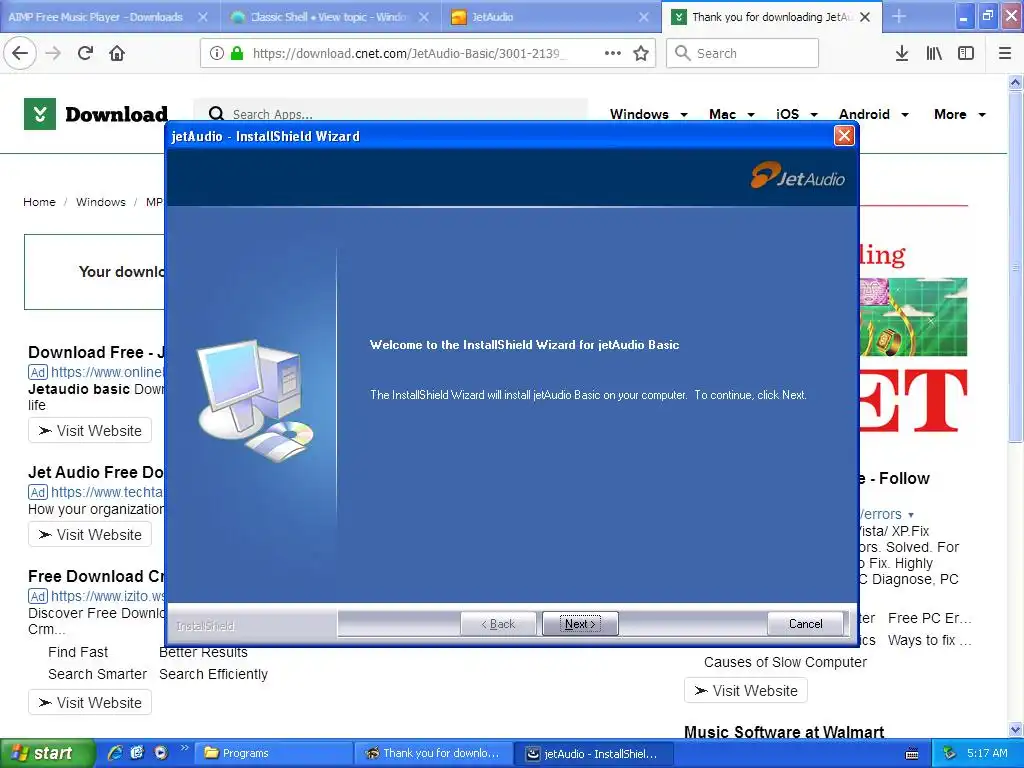Image resolution: width=1024 pixels, height=768 pixels.
Task: Click the Music Software at Walmart heading
Action: coord(784,732)
